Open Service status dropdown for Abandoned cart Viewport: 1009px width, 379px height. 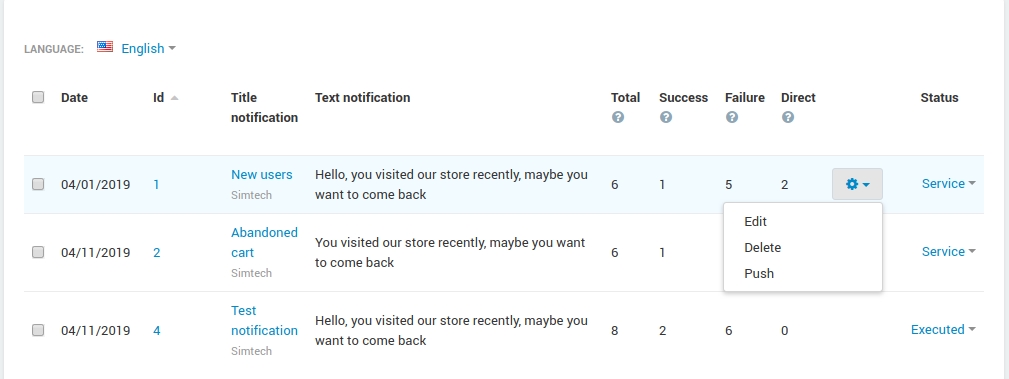click(949, 252)
